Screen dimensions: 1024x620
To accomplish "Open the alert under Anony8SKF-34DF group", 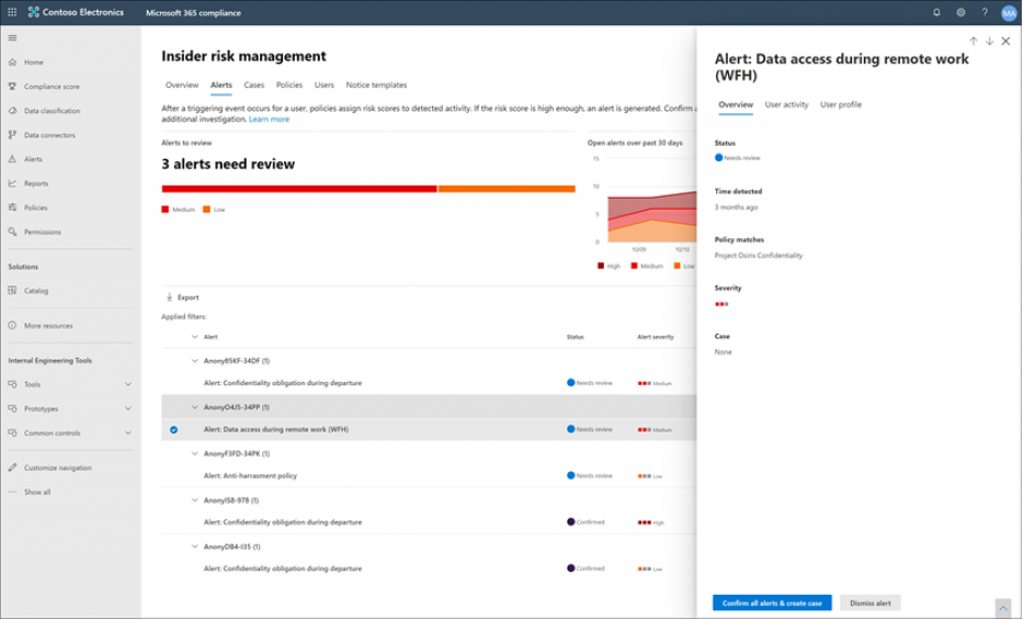I will coord(428,383).
